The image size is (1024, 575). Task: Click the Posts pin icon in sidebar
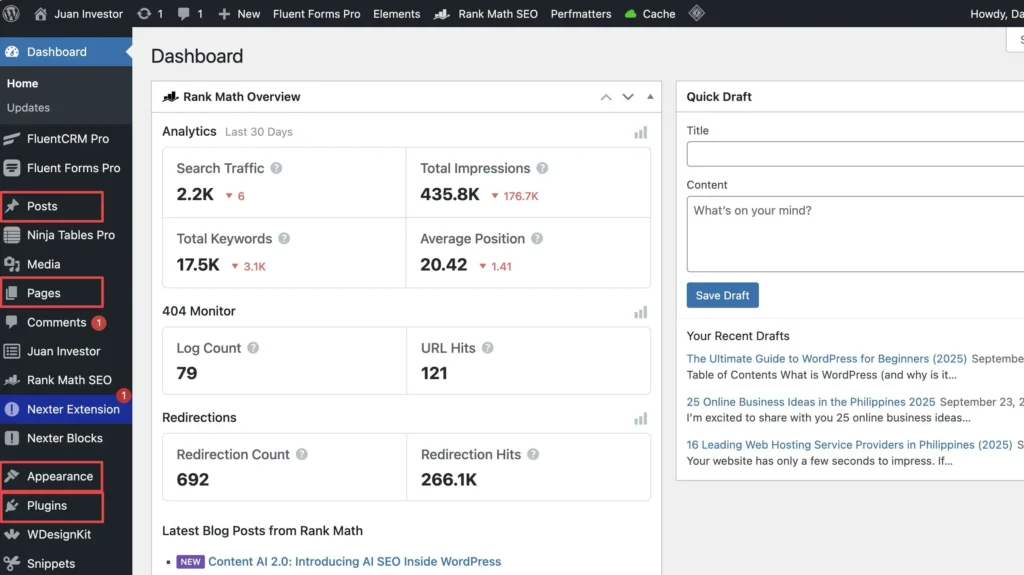click(x=12, y=206)
